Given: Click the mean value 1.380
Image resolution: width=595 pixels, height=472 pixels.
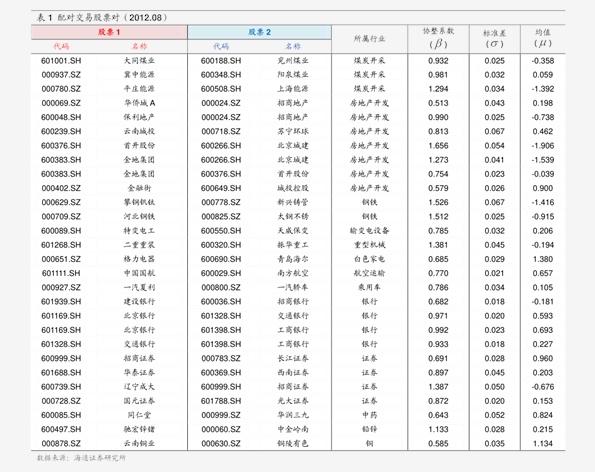Looking at the screenshot, I should coord(543,259).
